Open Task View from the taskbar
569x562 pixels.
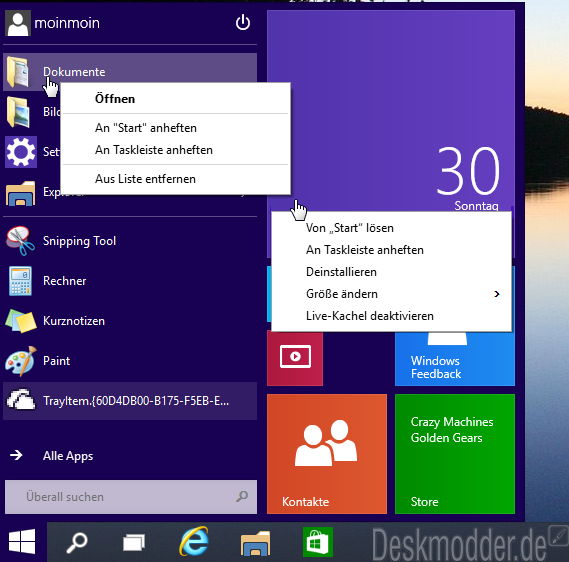coord(134,543)
